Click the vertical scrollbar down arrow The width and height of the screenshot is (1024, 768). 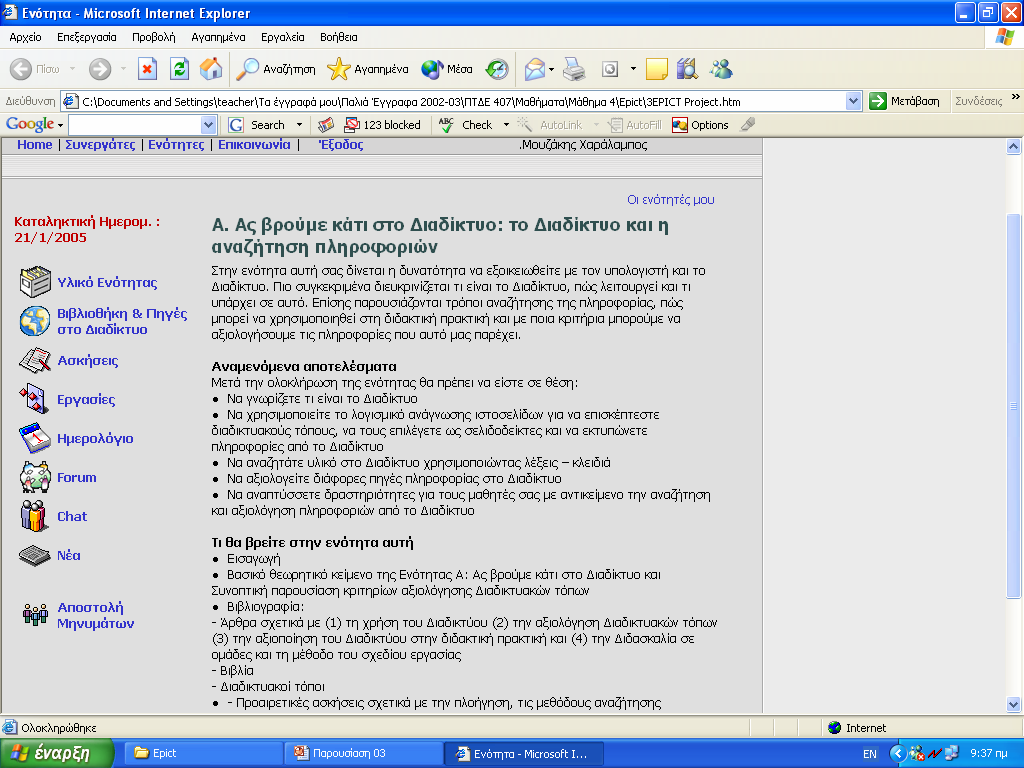click(1014, 704)
